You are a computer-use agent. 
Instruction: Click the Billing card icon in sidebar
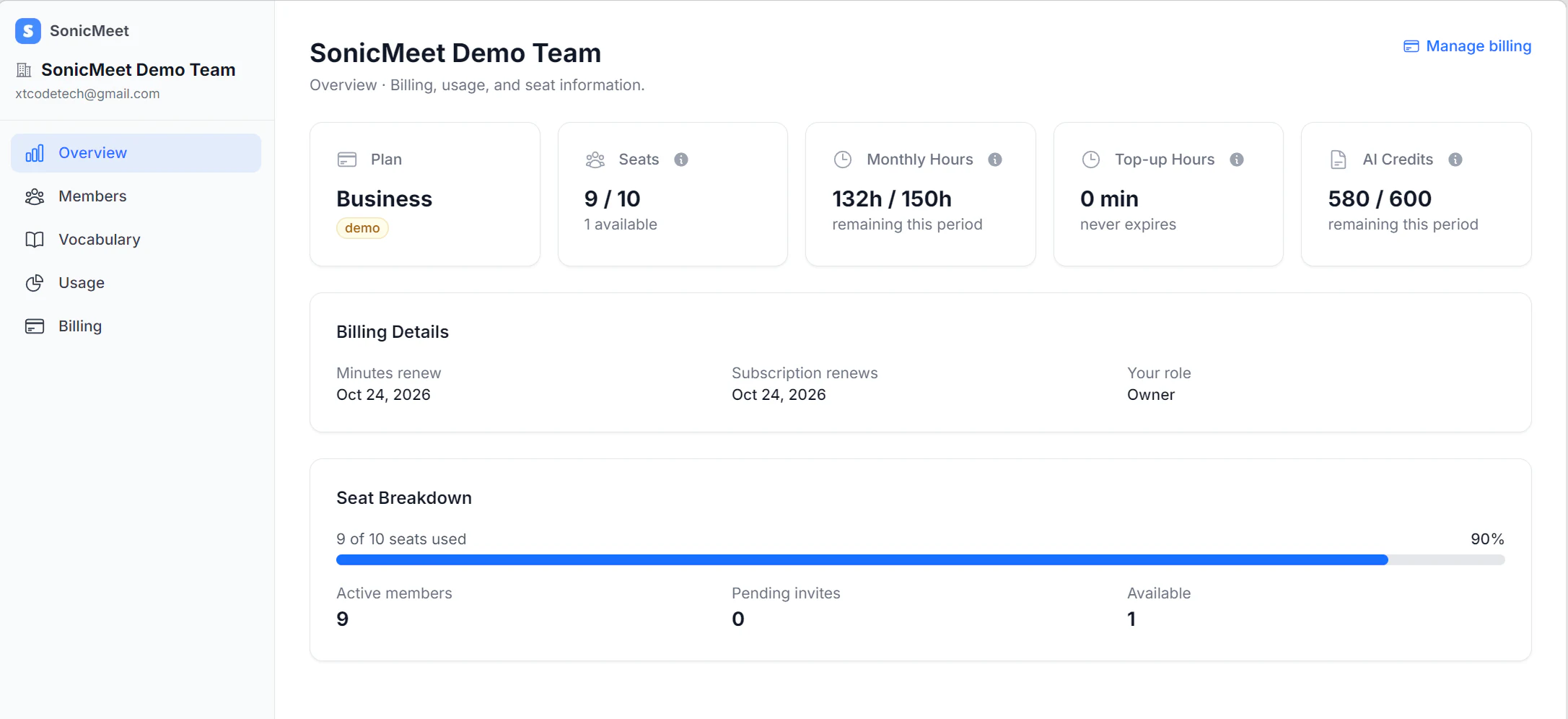35,326
